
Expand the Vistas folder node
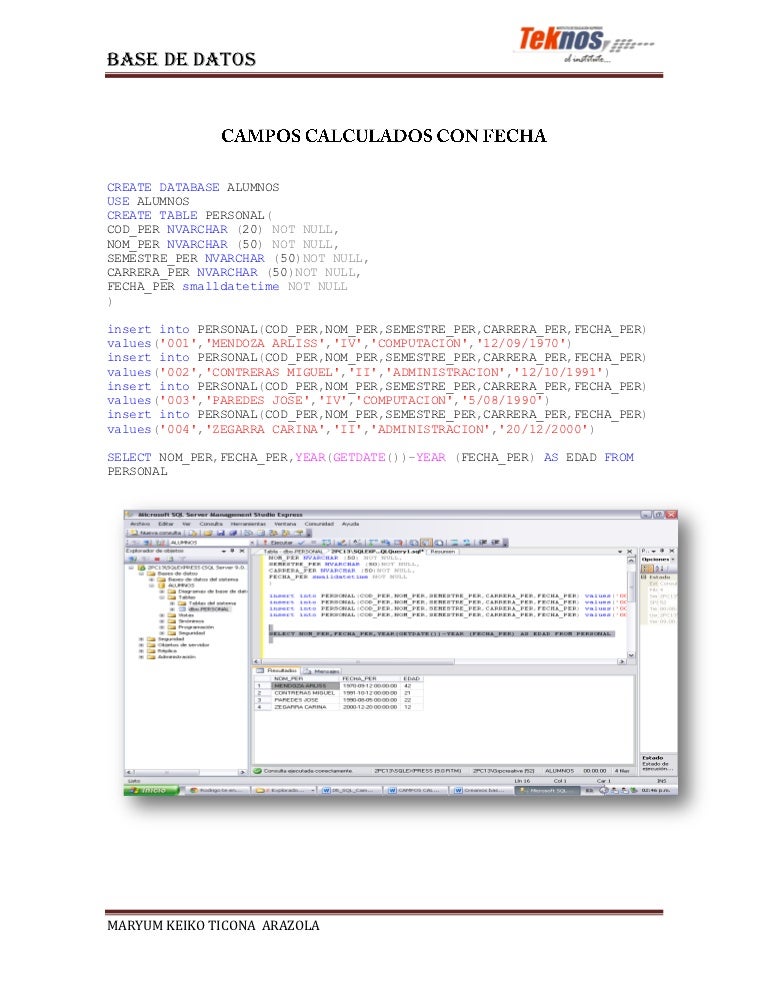click(161, 615)
